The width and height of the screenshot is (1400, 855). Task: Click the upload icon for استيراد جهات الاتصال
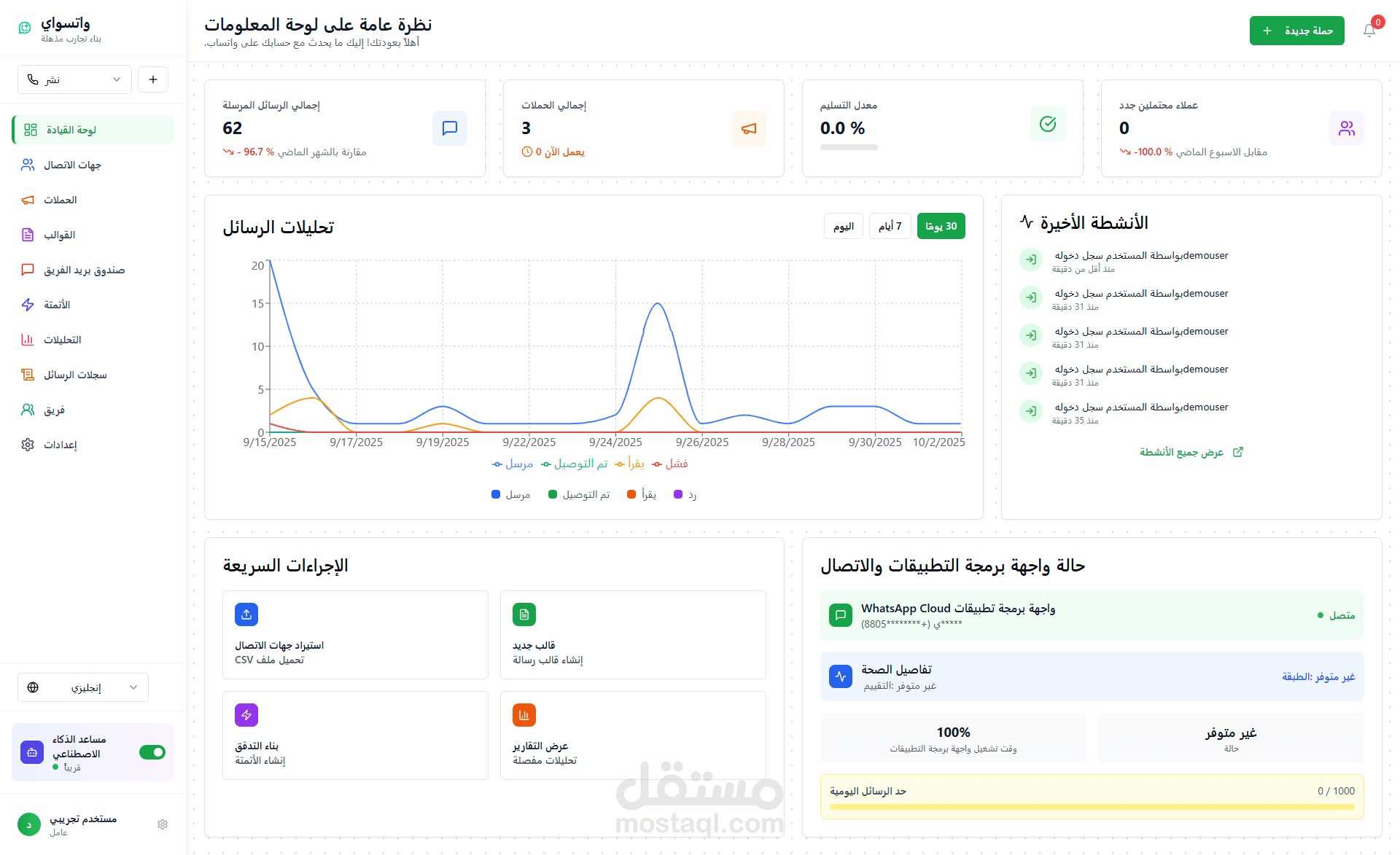[x=246, y=614]
